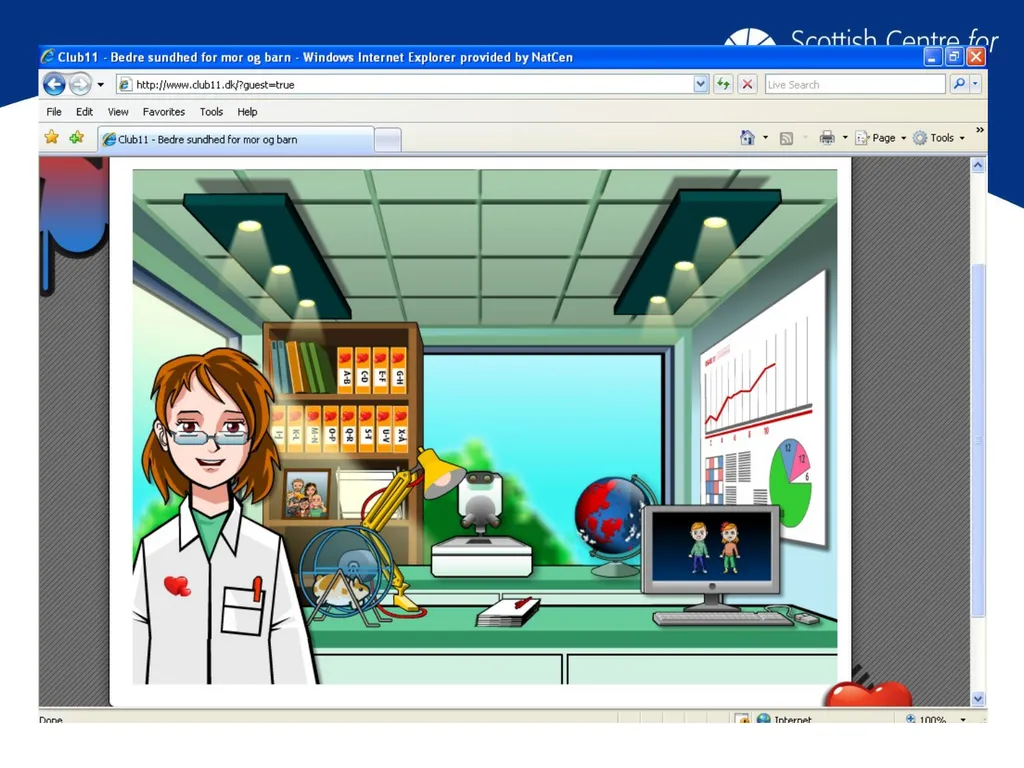The height and width of the screenshot is (768, 1024).
Task: Click the page scrollbar up arrow
Action: pyautogui.click(x=978, y=165)
